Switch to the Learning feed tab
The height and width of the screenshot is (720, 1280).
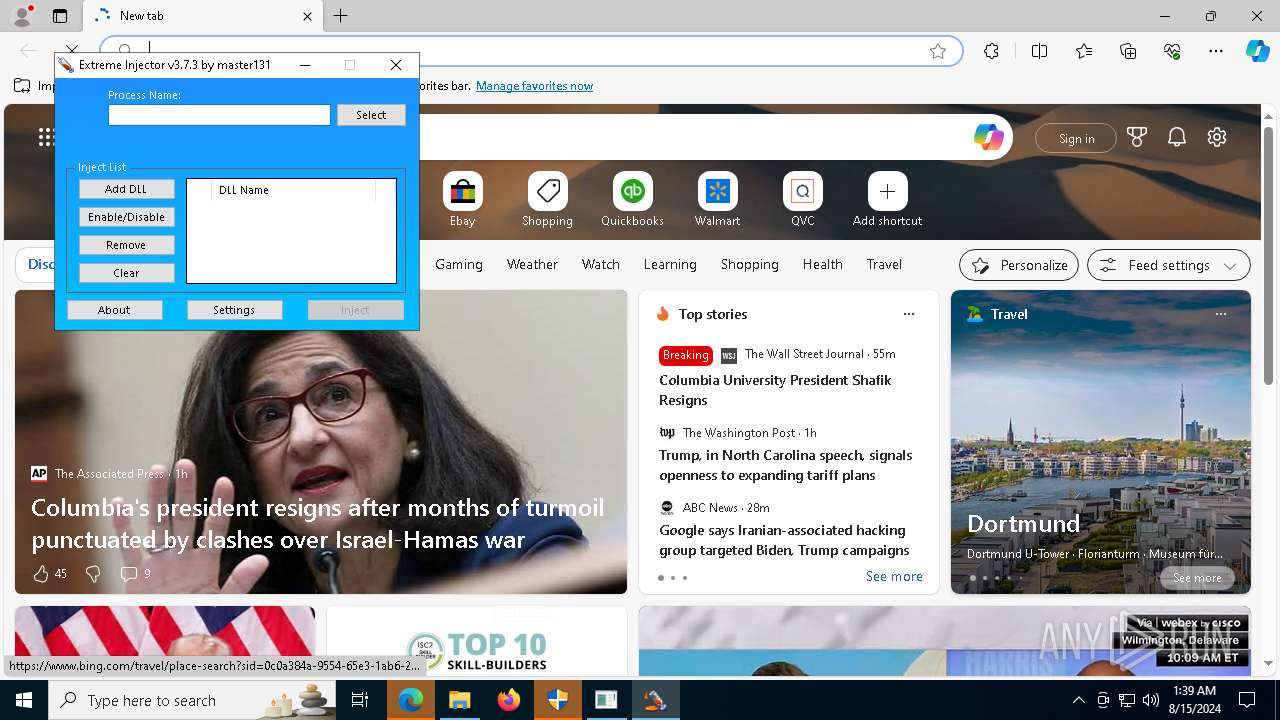[670, 265]
